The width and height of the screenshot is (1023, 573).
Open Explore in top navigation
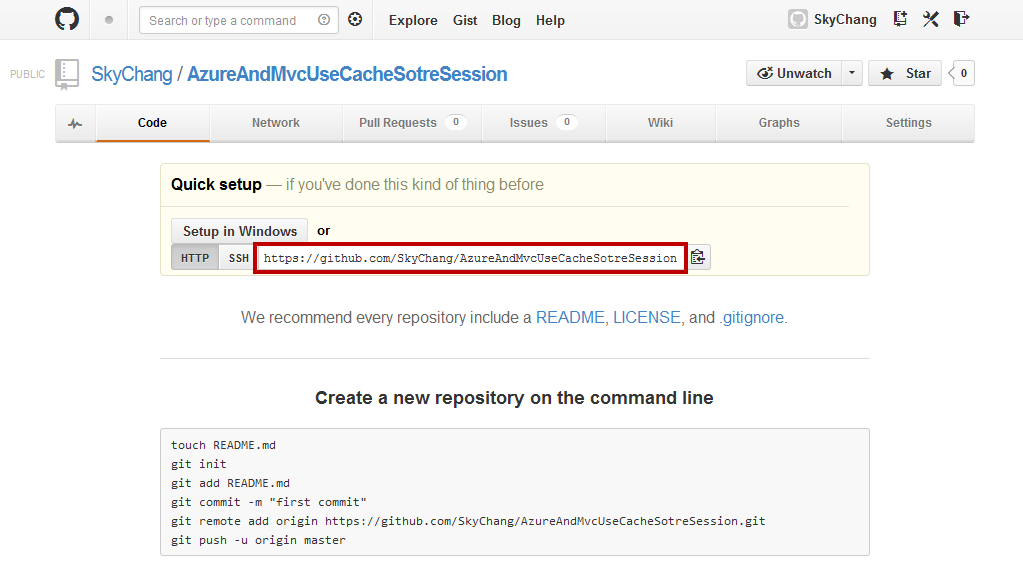coord(413,20)
